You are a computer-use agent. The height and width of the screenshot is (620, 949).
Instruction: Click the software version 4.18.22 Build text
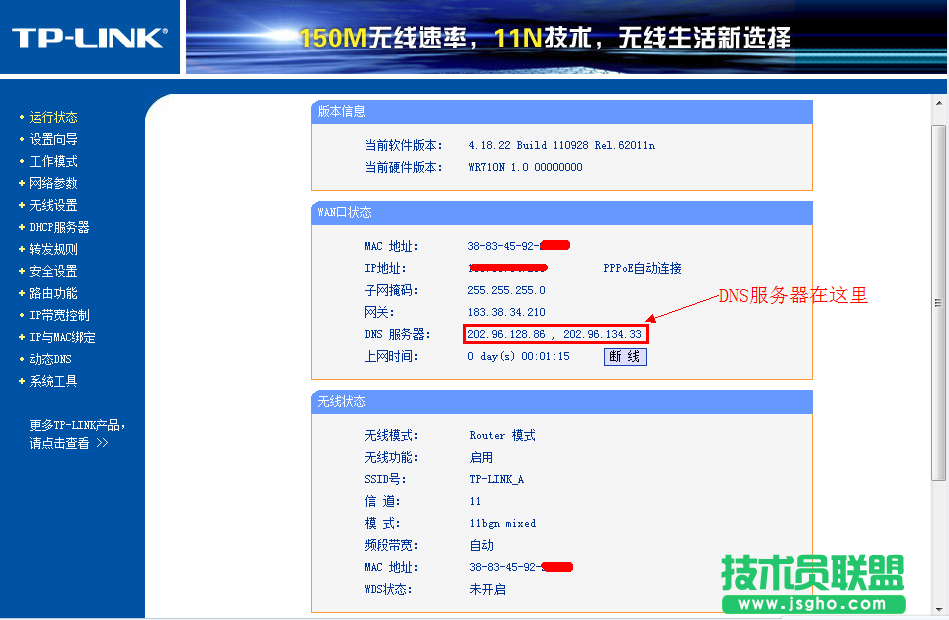pos(562,145)
